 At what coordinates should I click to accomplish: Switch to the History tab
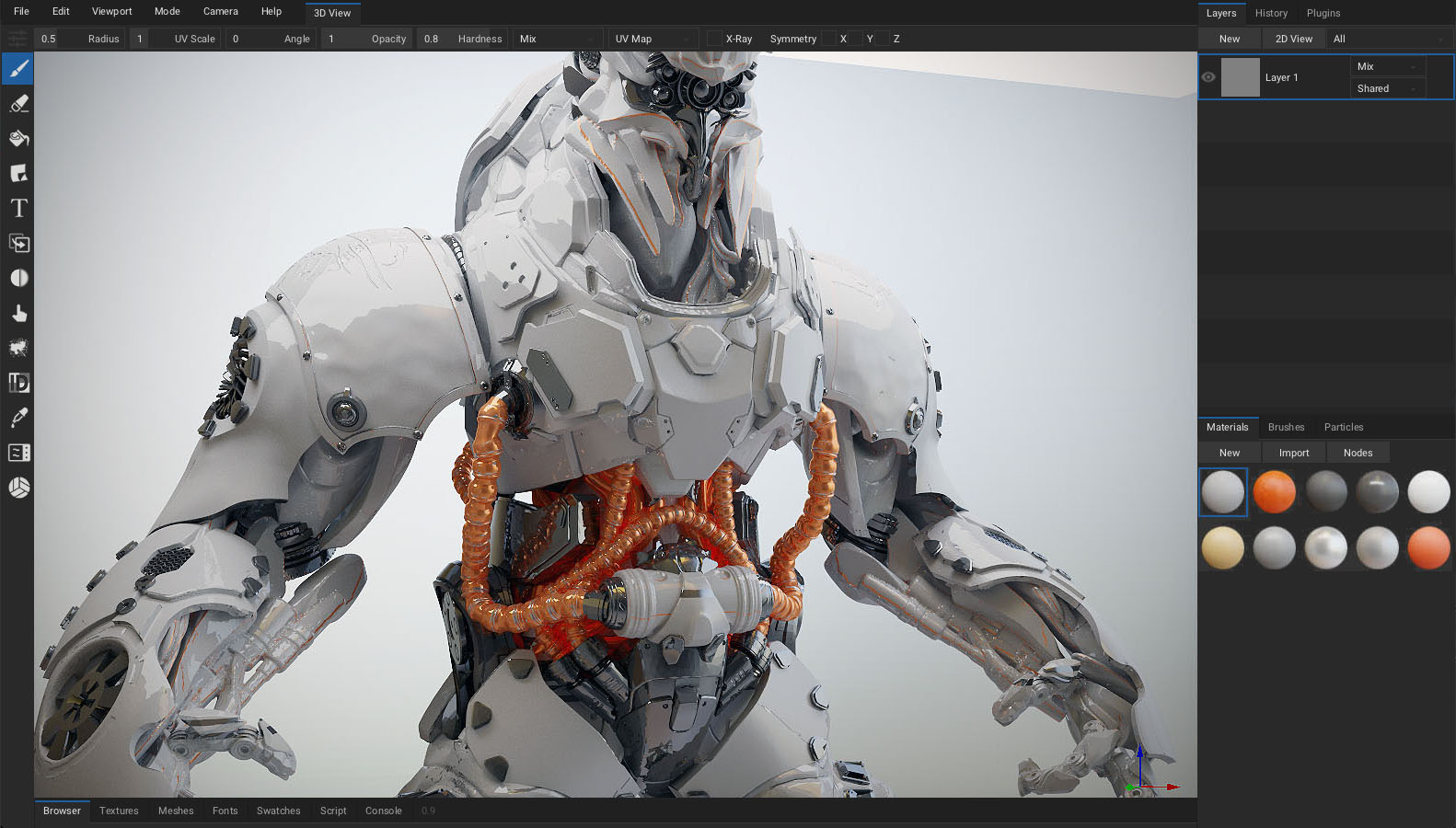(1271, 13)
